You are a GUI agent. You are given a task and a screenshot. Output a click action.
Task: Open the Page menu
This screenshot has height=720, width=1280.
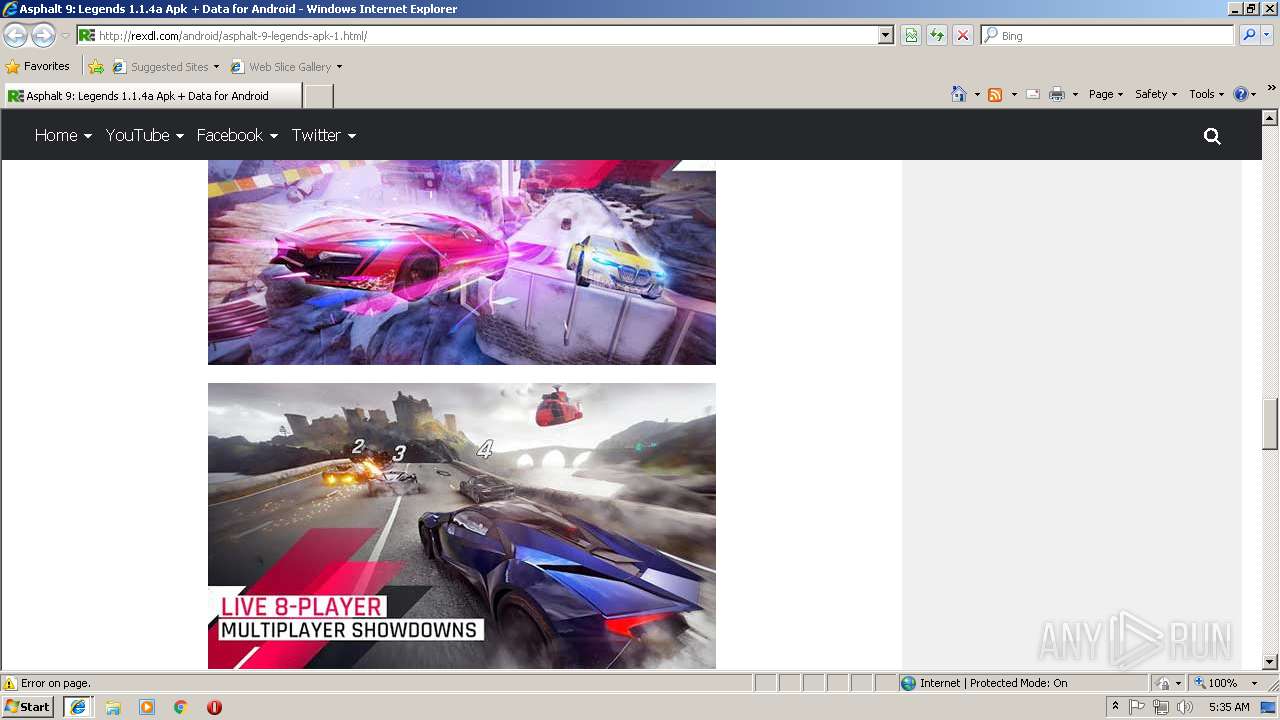[1105, 94]
